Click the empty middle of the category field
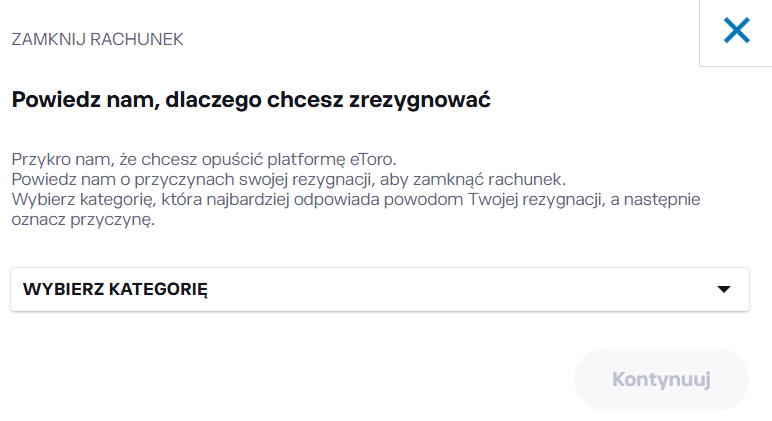The image size is (772, 421). [450, 290]
